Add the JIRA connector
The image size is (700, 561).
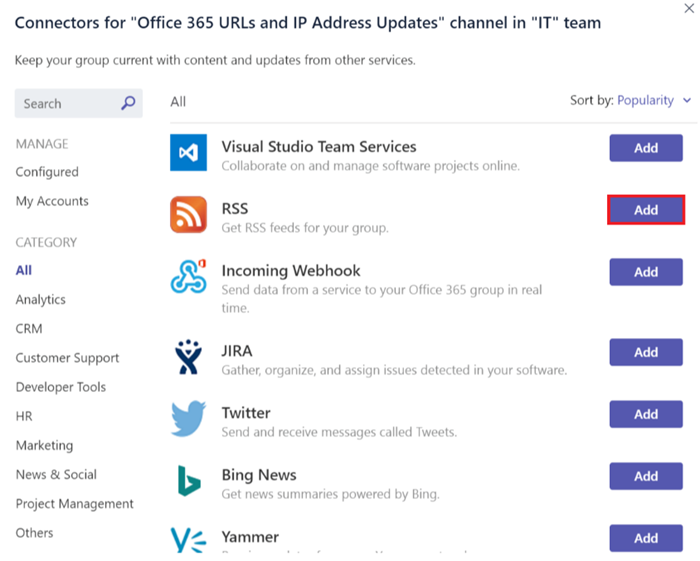coord(646,352)
